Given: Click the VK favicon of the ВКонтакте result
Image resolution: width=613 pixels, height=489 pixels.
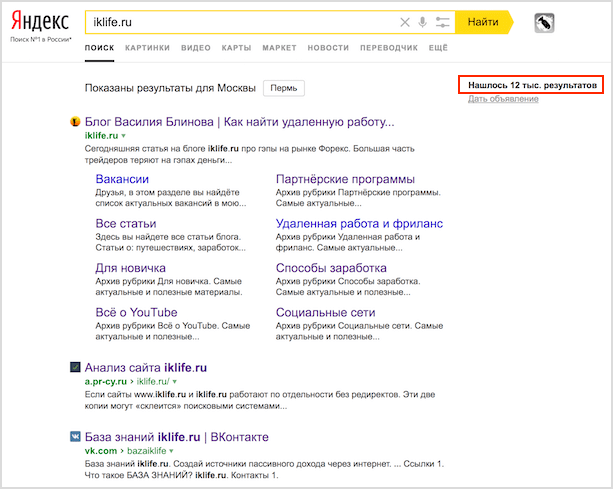Looking at the screenshot, I should (75, 436).
